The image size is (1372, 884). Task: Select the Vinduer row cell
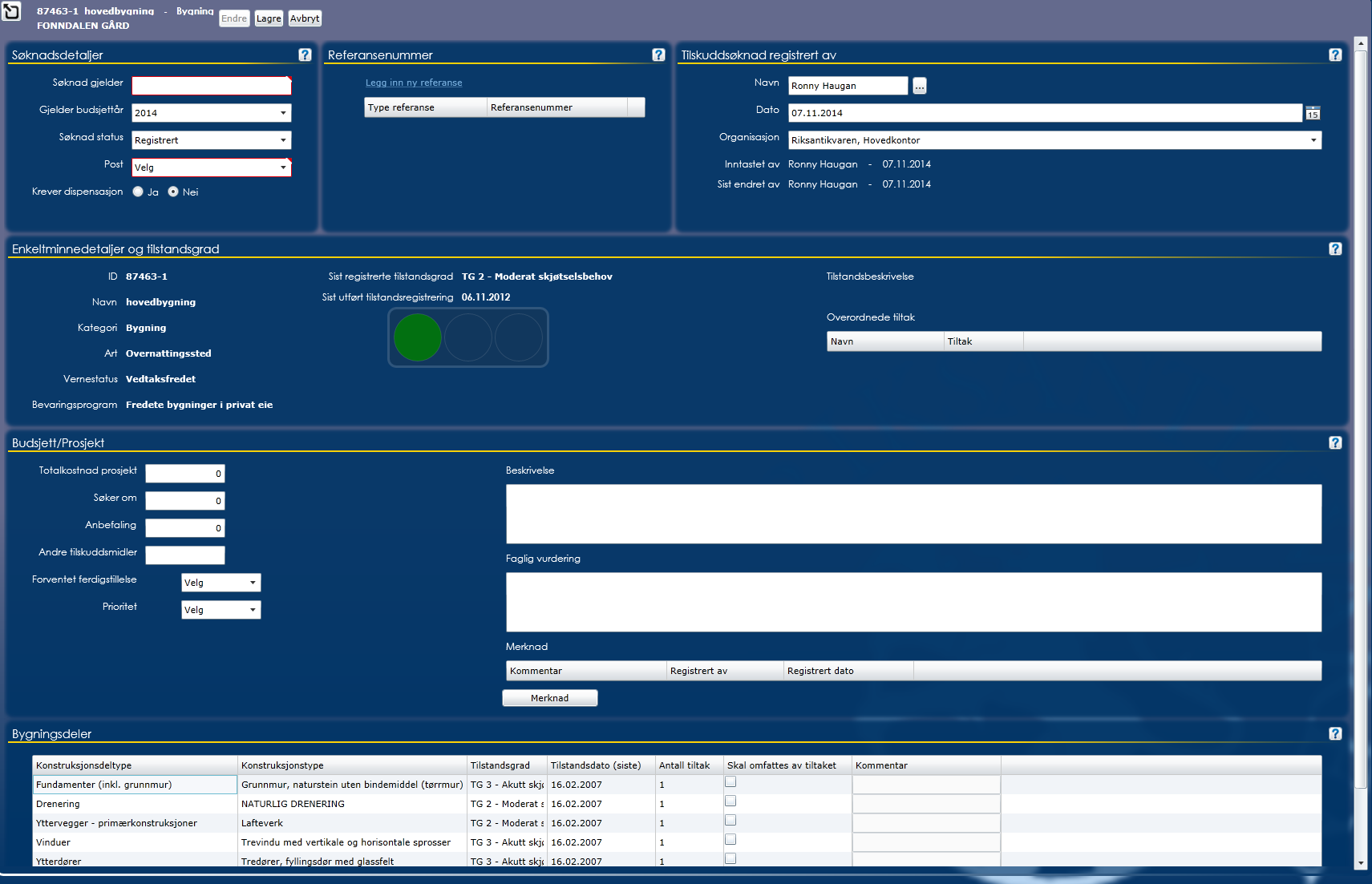click(135, 842)
